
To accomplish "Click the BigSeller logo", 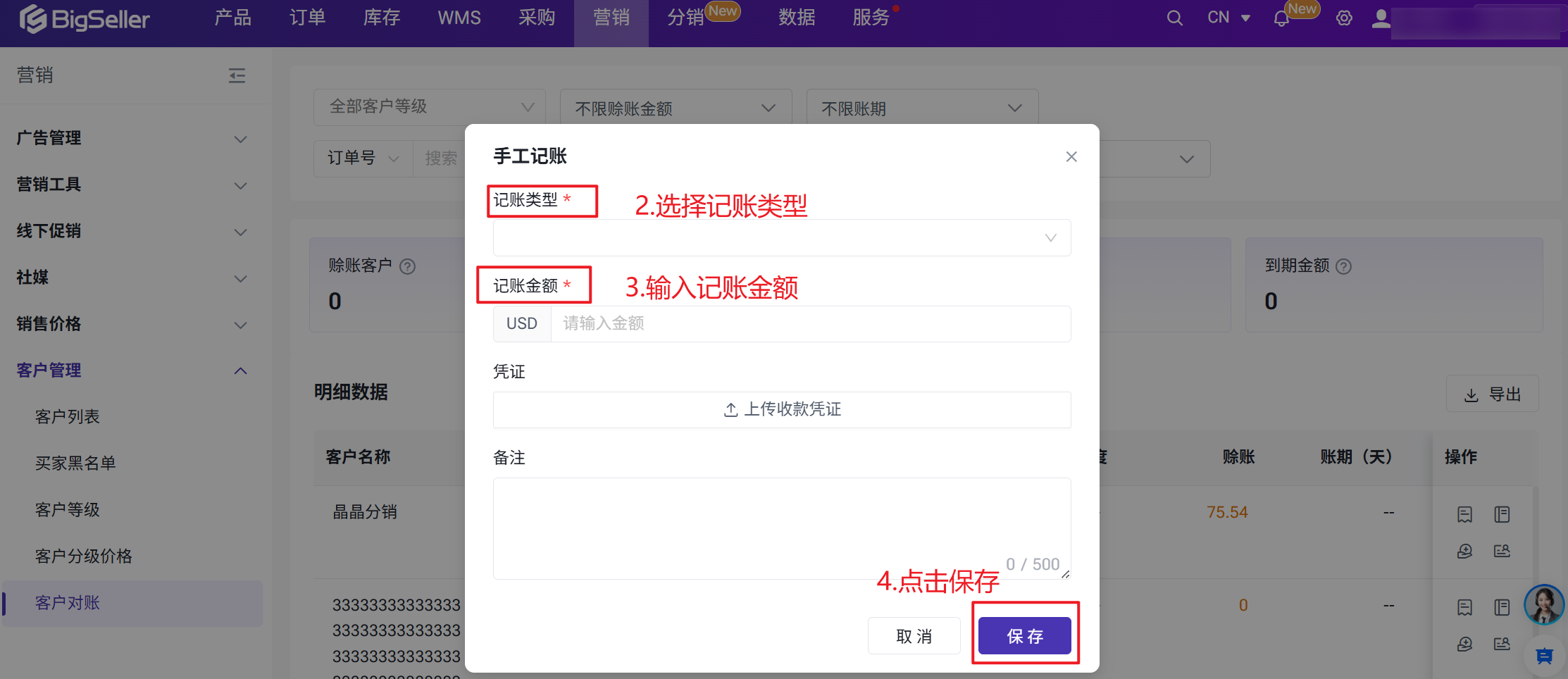I will (85, 18).
